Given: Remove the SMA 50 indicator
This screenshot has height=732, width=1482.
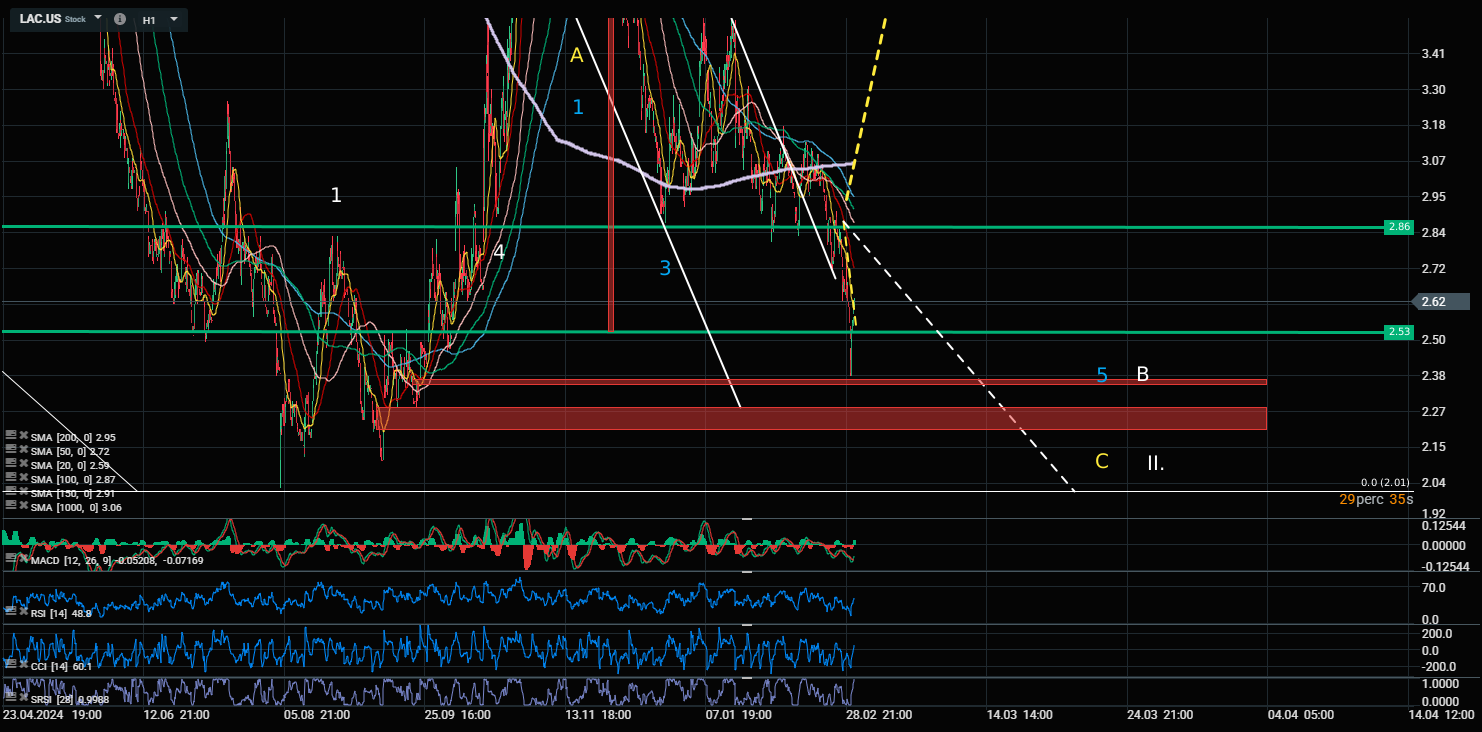Looking at the screenshot, I should coord(22,451).
